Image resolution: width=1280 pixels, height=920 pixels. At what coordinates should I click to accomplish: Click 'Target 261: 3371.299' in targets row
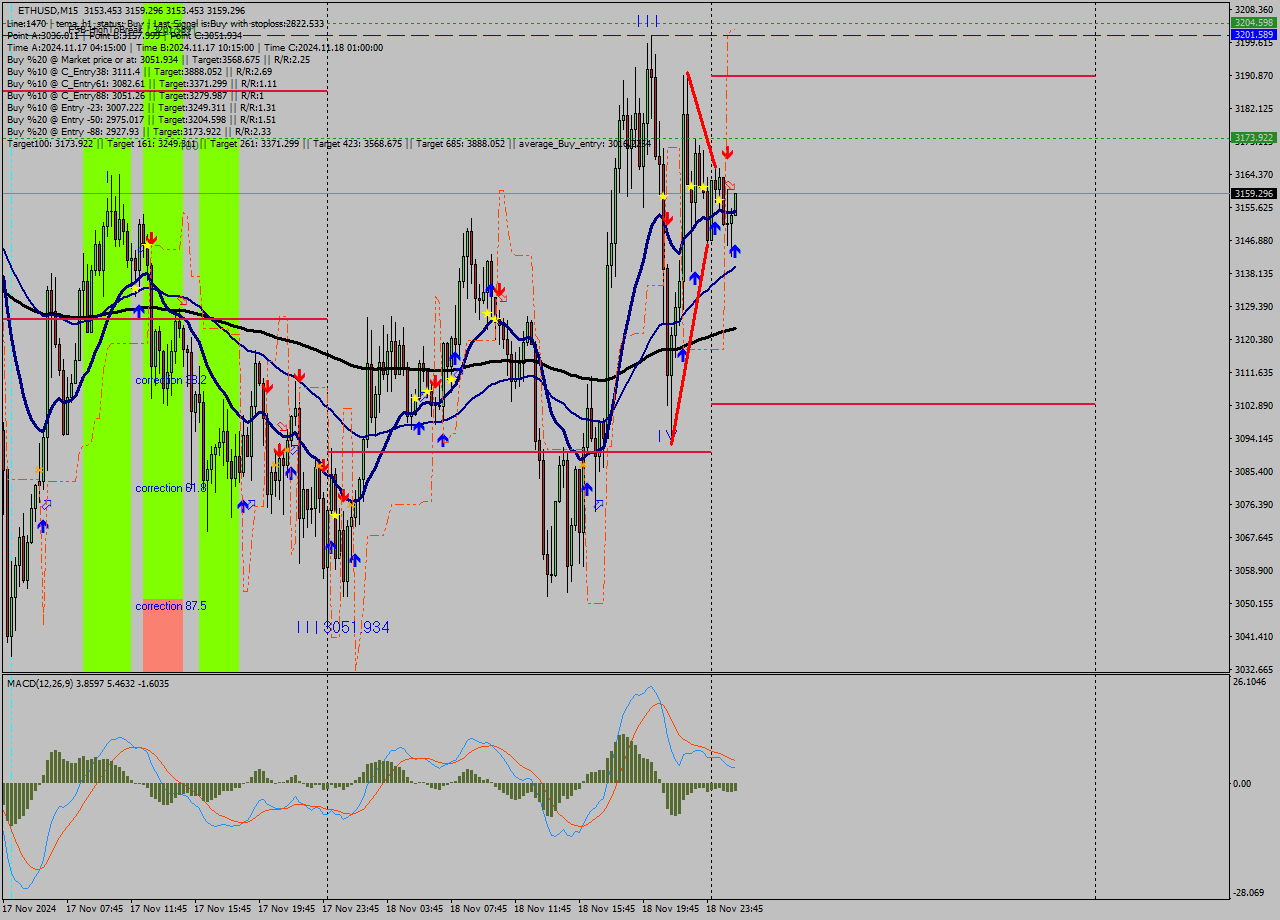tap(254, 144)
